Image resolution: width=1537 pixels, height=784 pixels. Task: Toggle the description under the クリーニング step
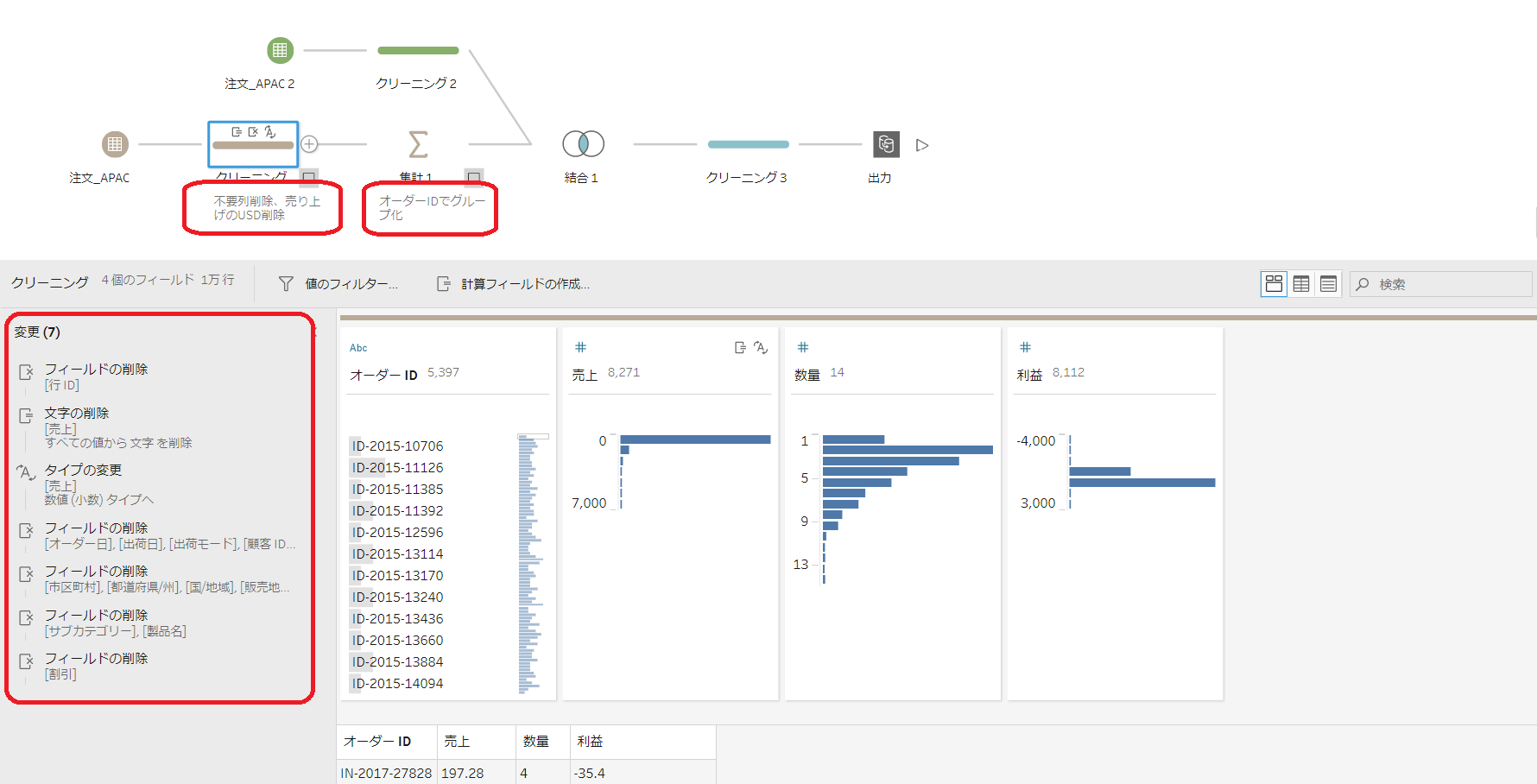click(308, 177)
